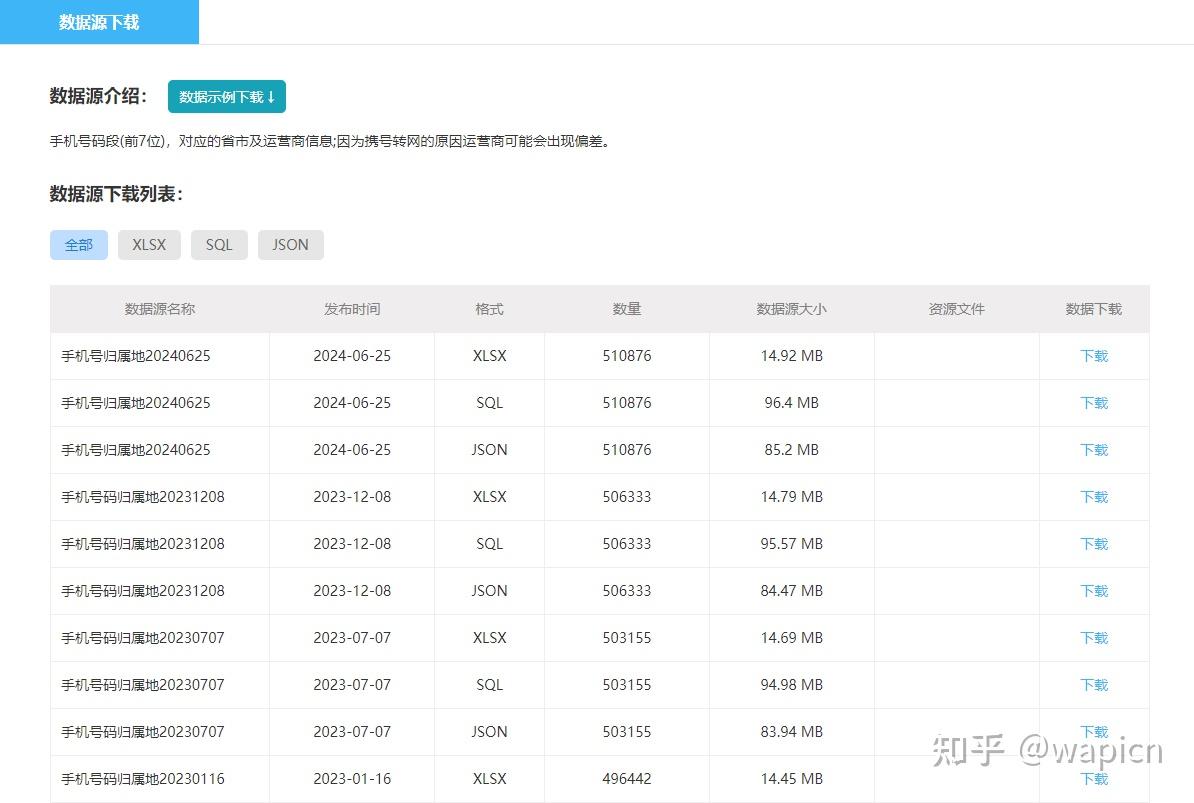Click the 手机号码段(前7位) description sentence
The height and width of the screenshot is (803, 1194).
click(x=330, y=142)
